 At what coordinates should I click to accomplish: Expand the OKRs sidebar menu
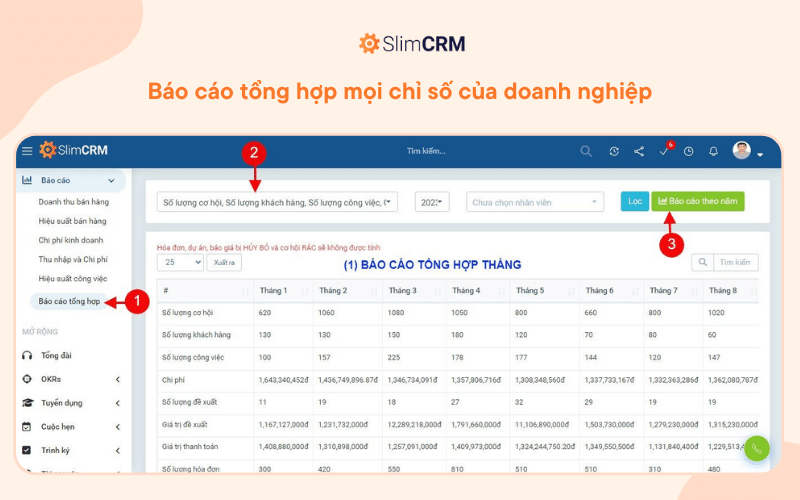118,379
